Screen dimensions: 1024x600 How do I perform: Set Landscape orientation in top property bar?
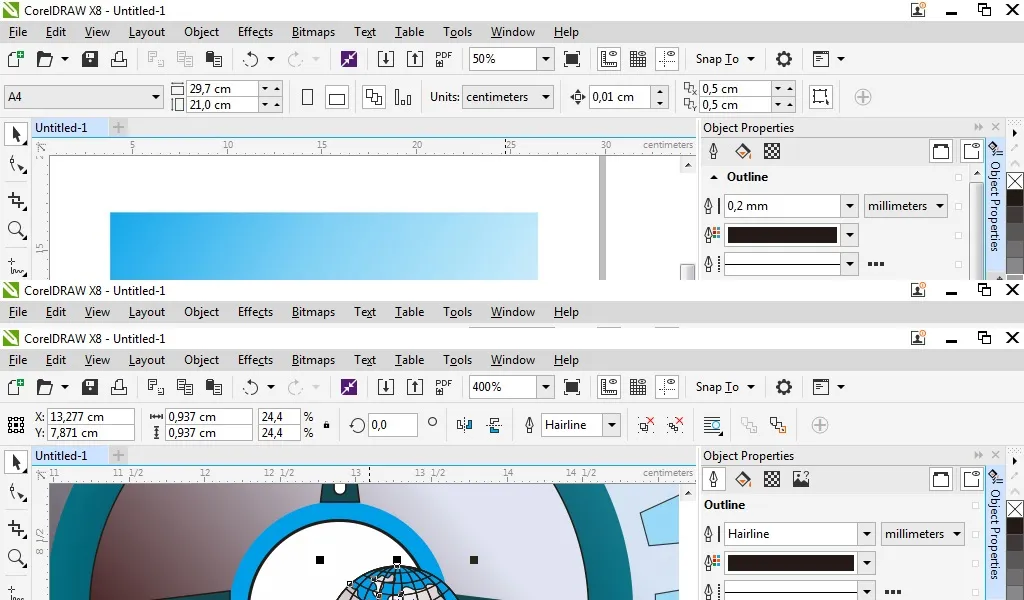point(337,98)
